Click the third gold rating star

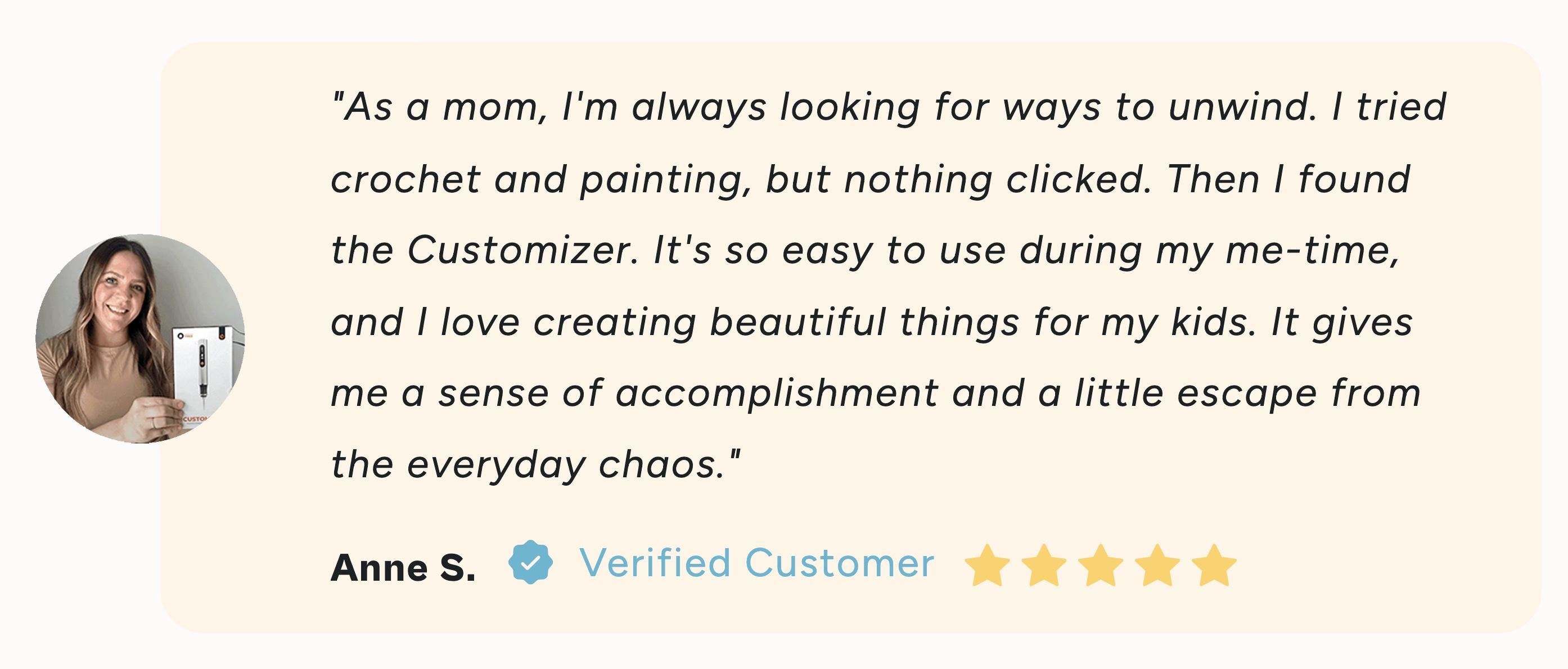pyautogui.click(x=1101, y=565)
